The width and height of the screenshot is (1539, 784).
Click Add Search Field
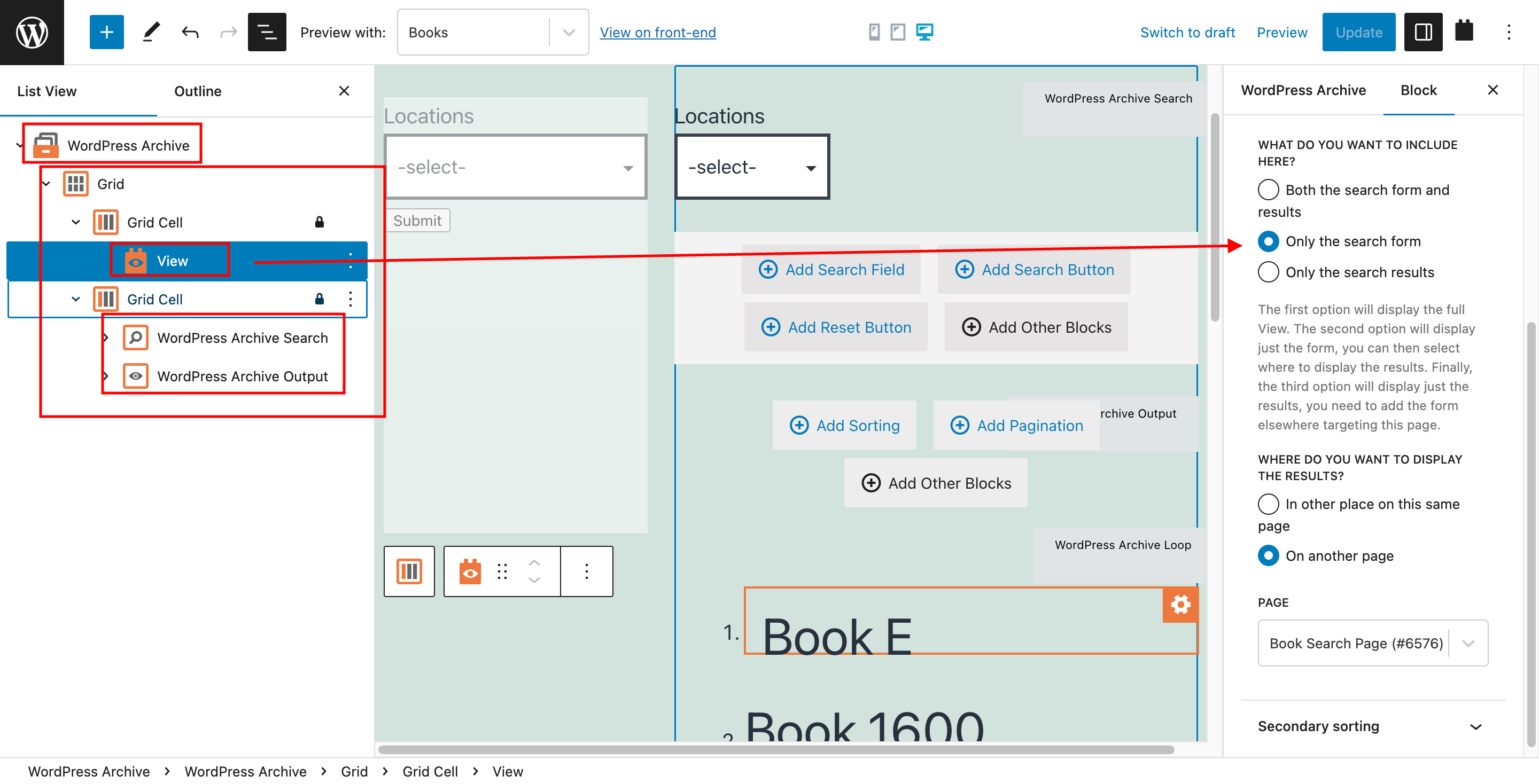[831, 269]
